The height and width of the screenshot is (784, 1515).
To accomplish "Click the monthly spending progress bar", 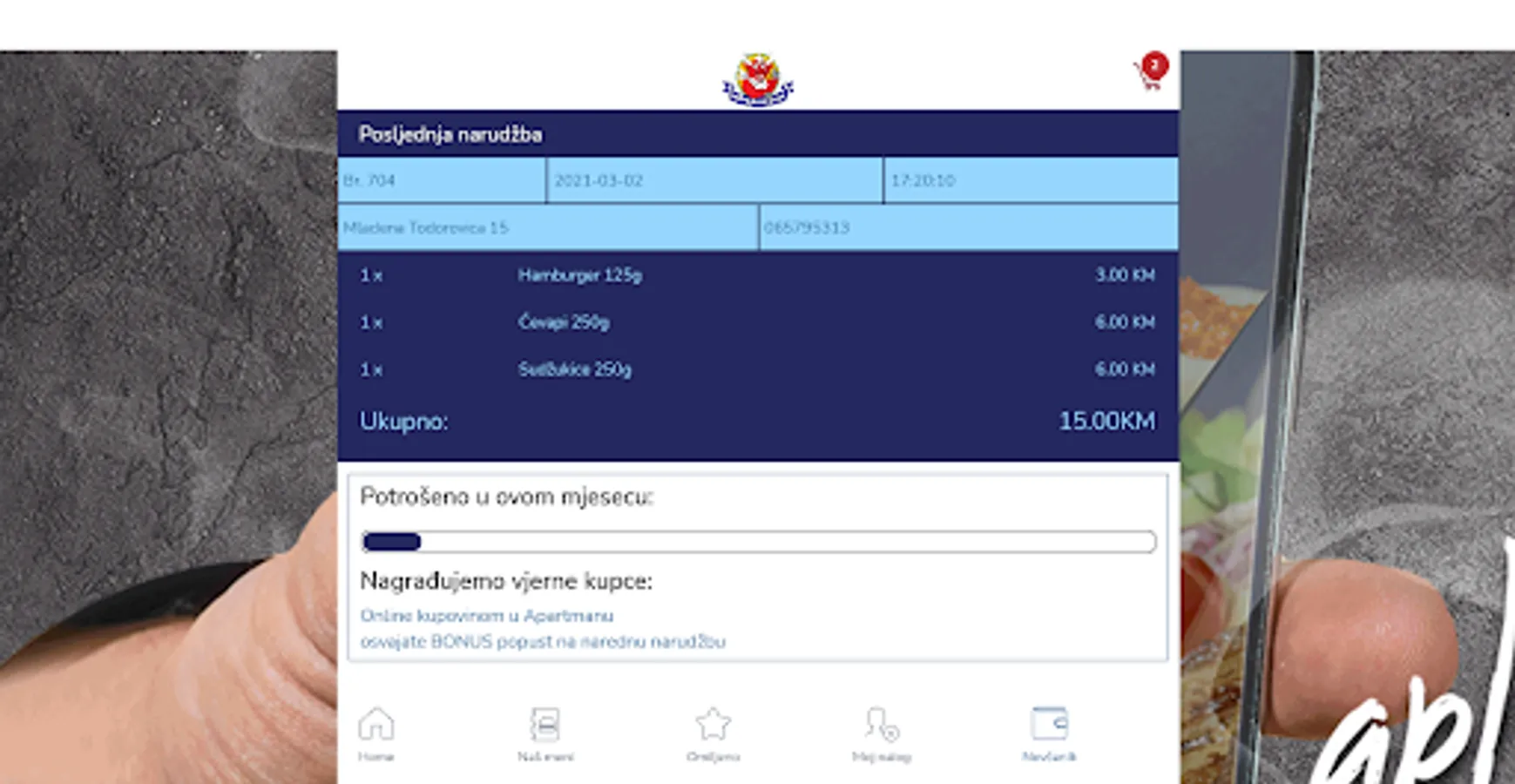I will (x=759, y=542).
